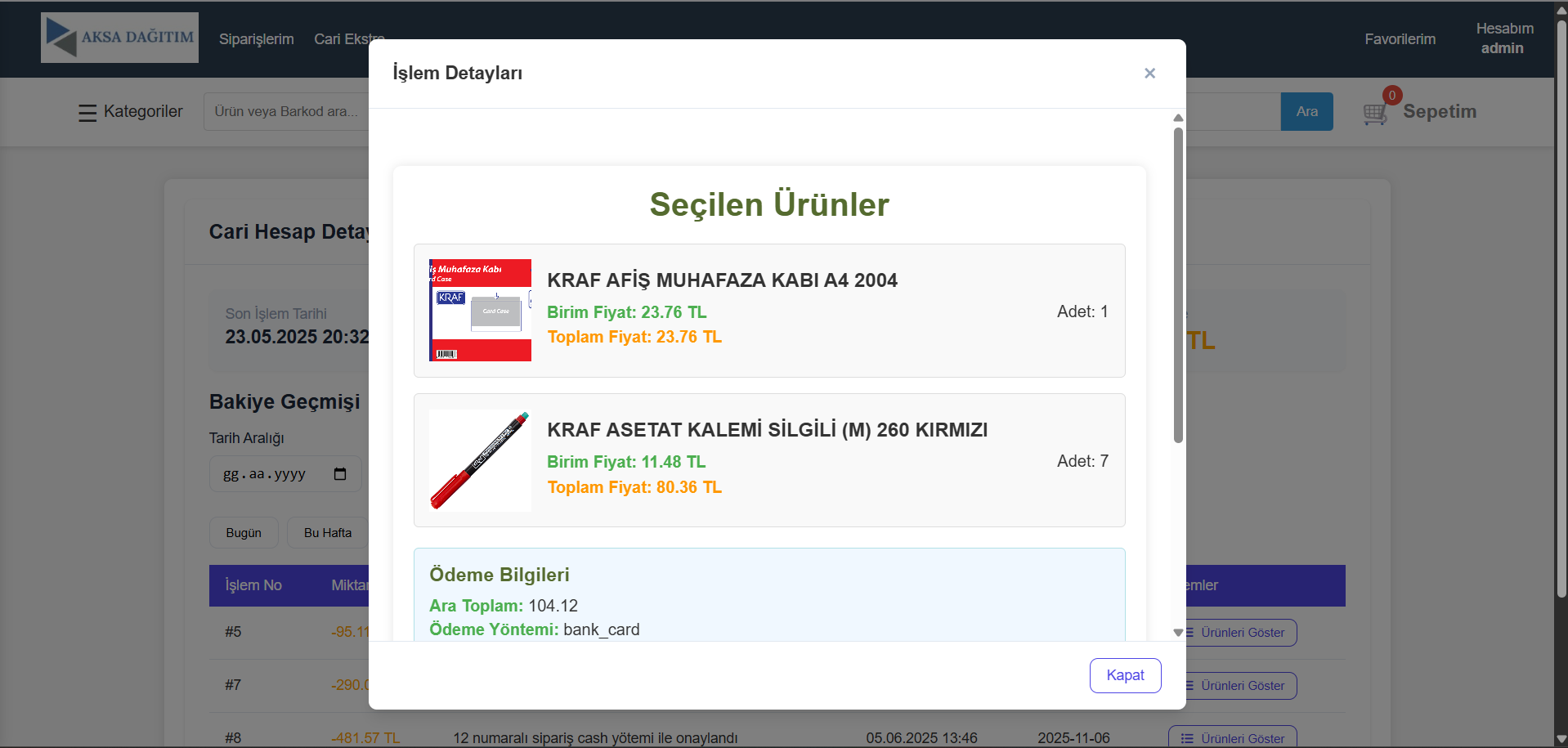
Task: Click the Seçilen Ürünler heading
Action: tap(769, 204)
